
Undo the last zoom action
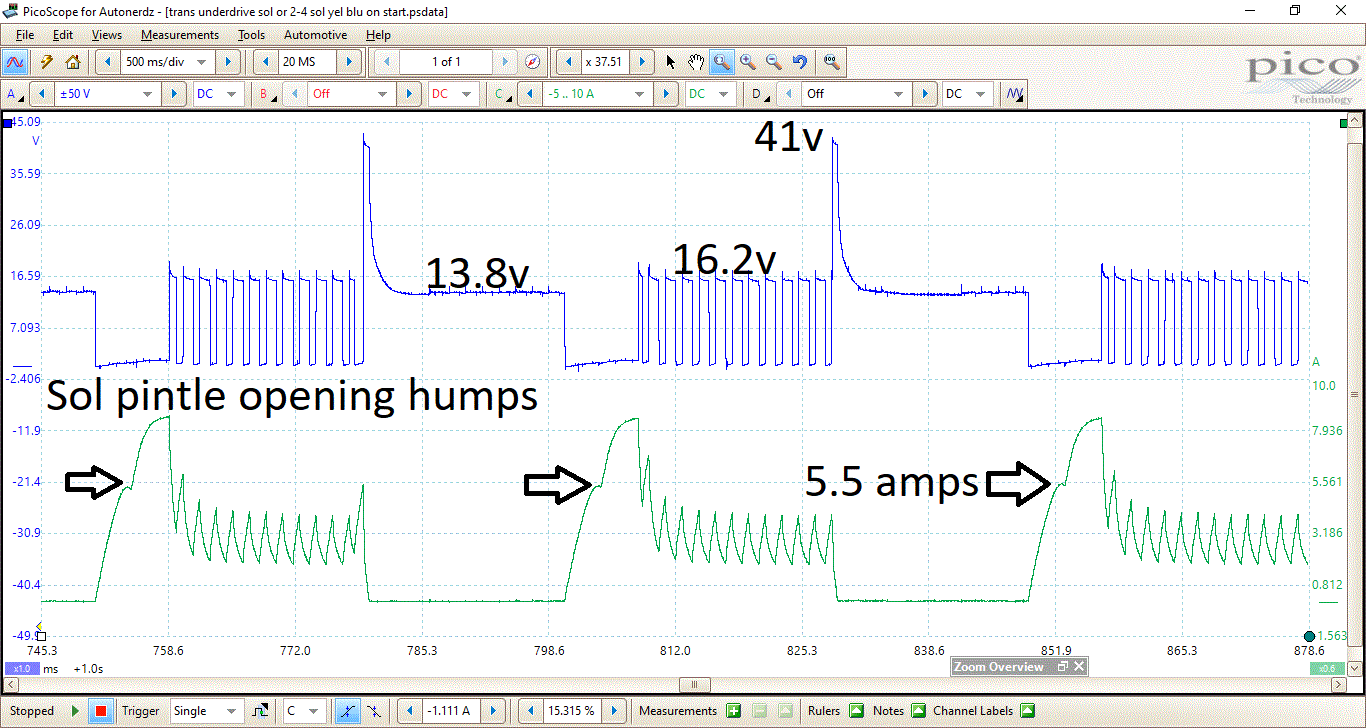click(798, 61)
